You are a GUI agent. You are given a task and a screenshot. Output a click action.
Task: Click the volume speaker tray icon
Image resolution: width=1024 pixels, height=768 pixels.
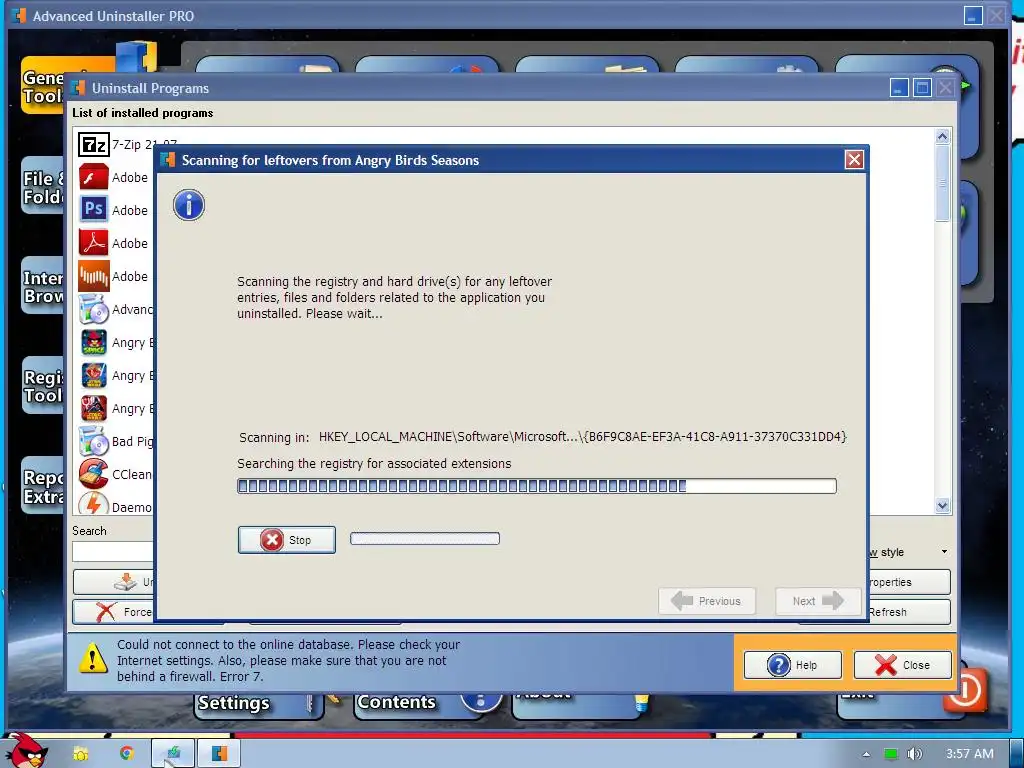click(x=914, y=754)
